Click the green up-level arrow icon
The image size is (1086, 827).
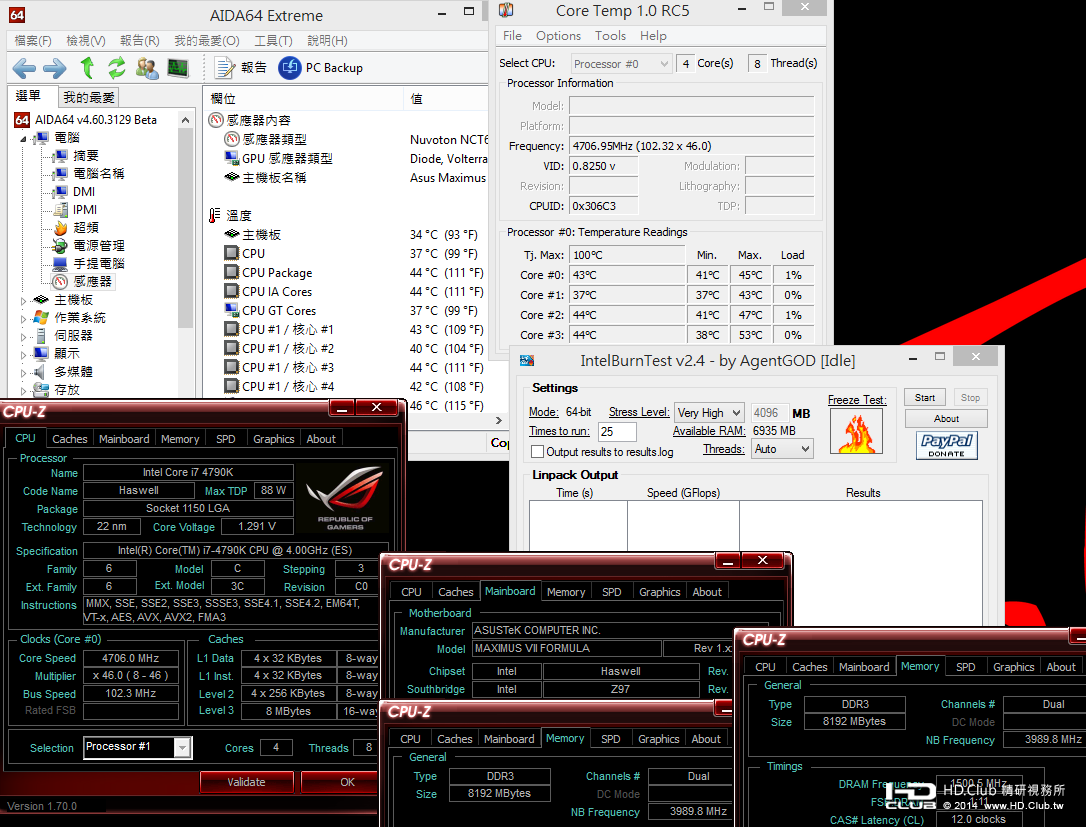87,68
